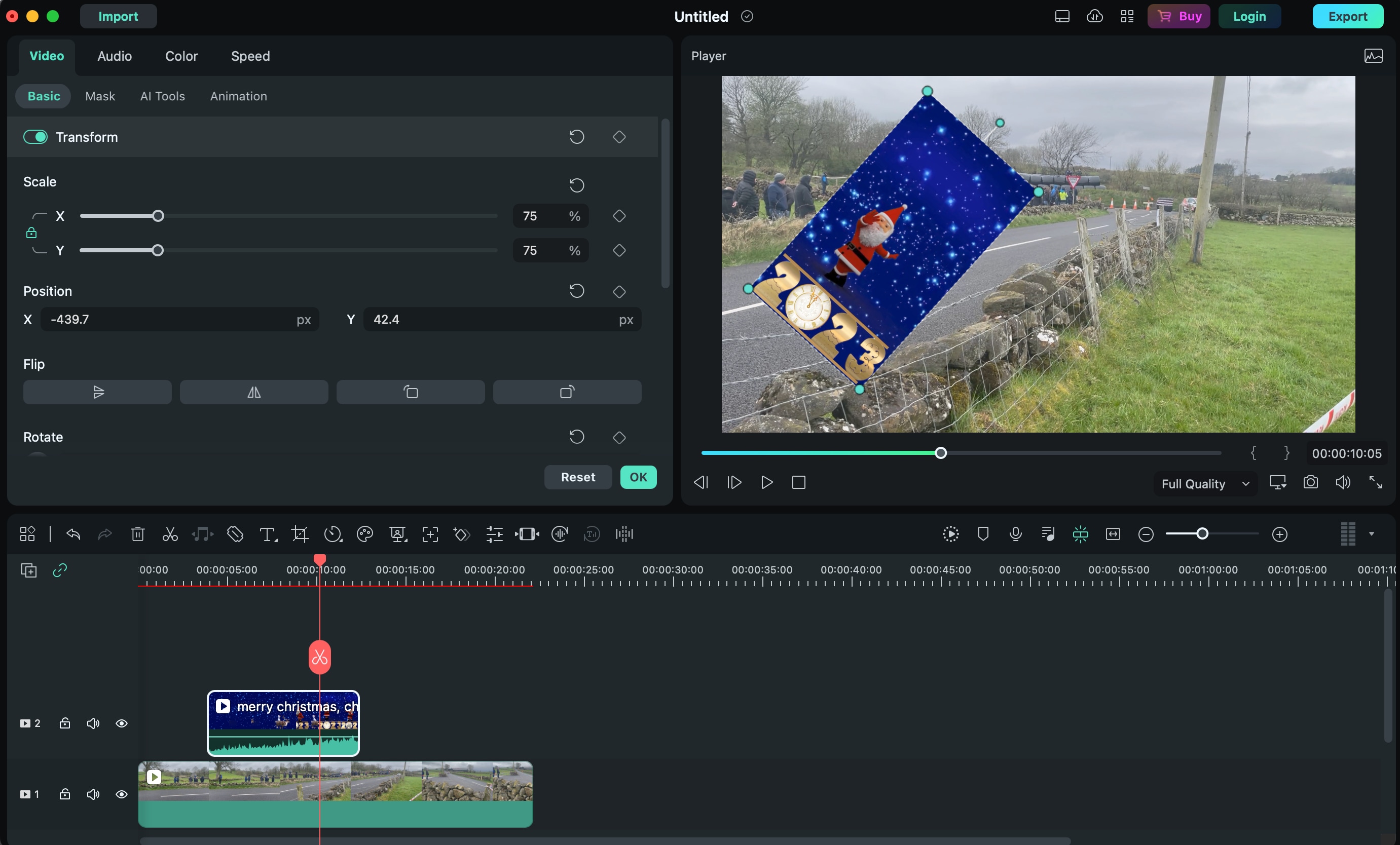Hide track 2 with eye icon

coord(122,723)
